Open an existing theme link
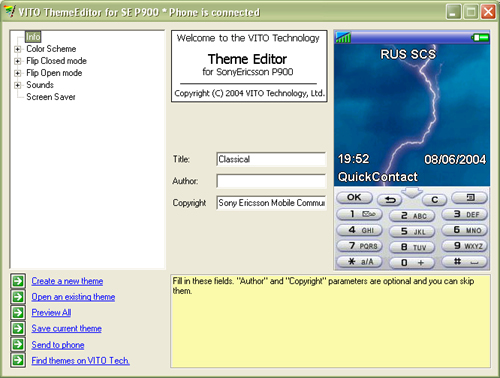 pyautogui.click(x=73, y=297)
